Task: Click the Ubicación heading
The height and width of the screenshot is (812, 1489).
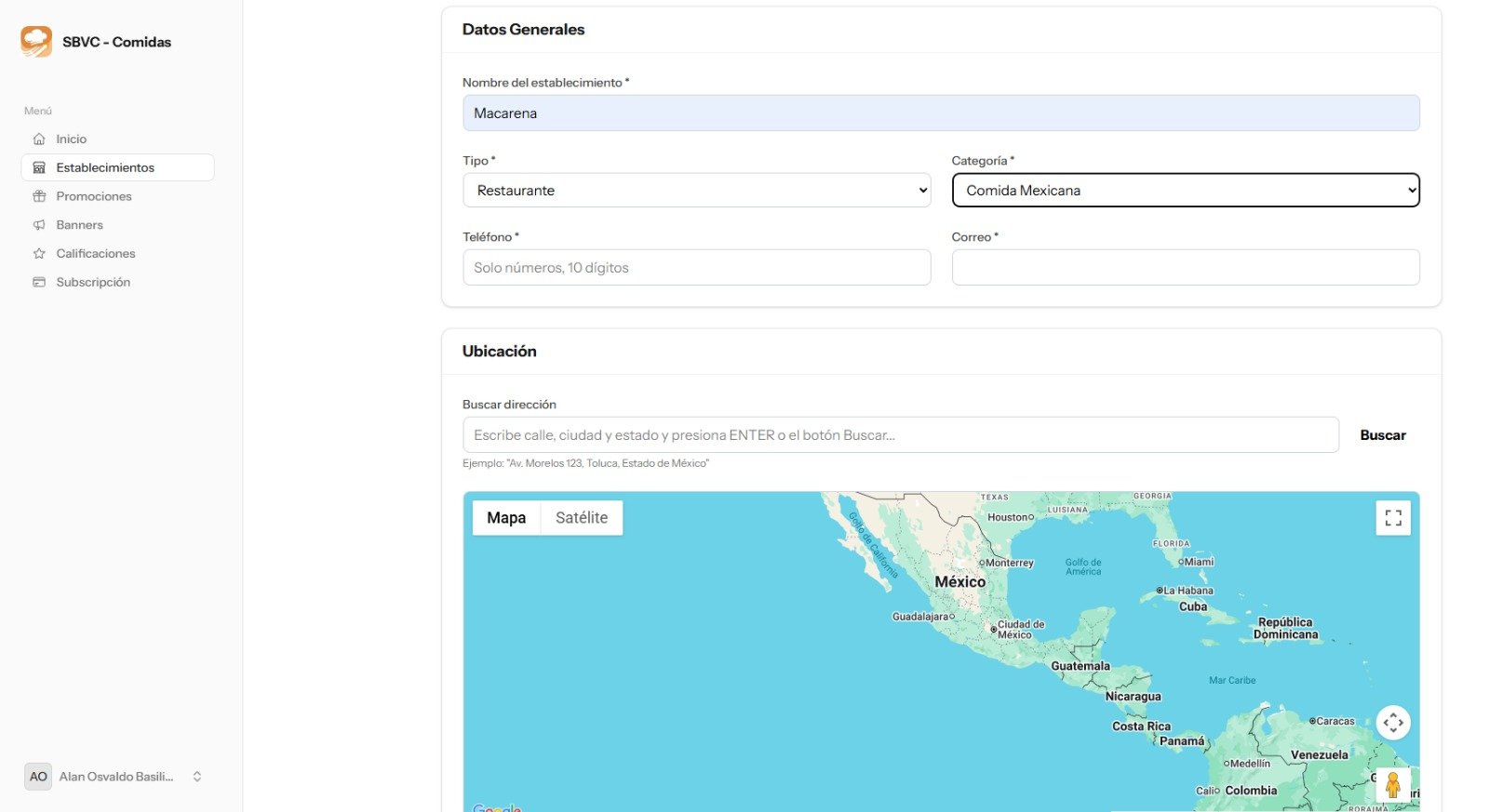Action: click(x=500, y=352)
